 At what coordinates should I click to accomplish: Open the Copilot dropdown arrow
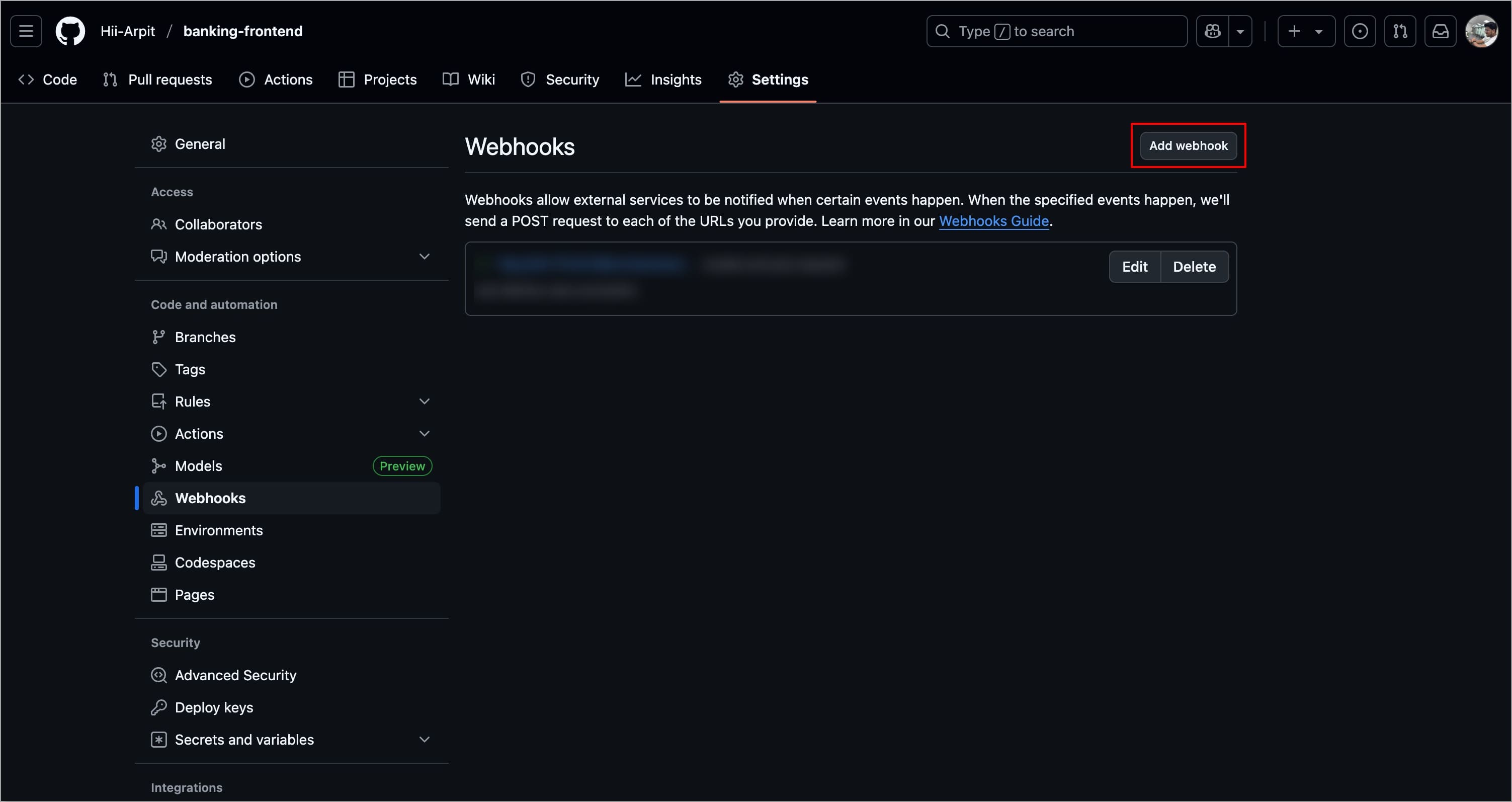1240,31
